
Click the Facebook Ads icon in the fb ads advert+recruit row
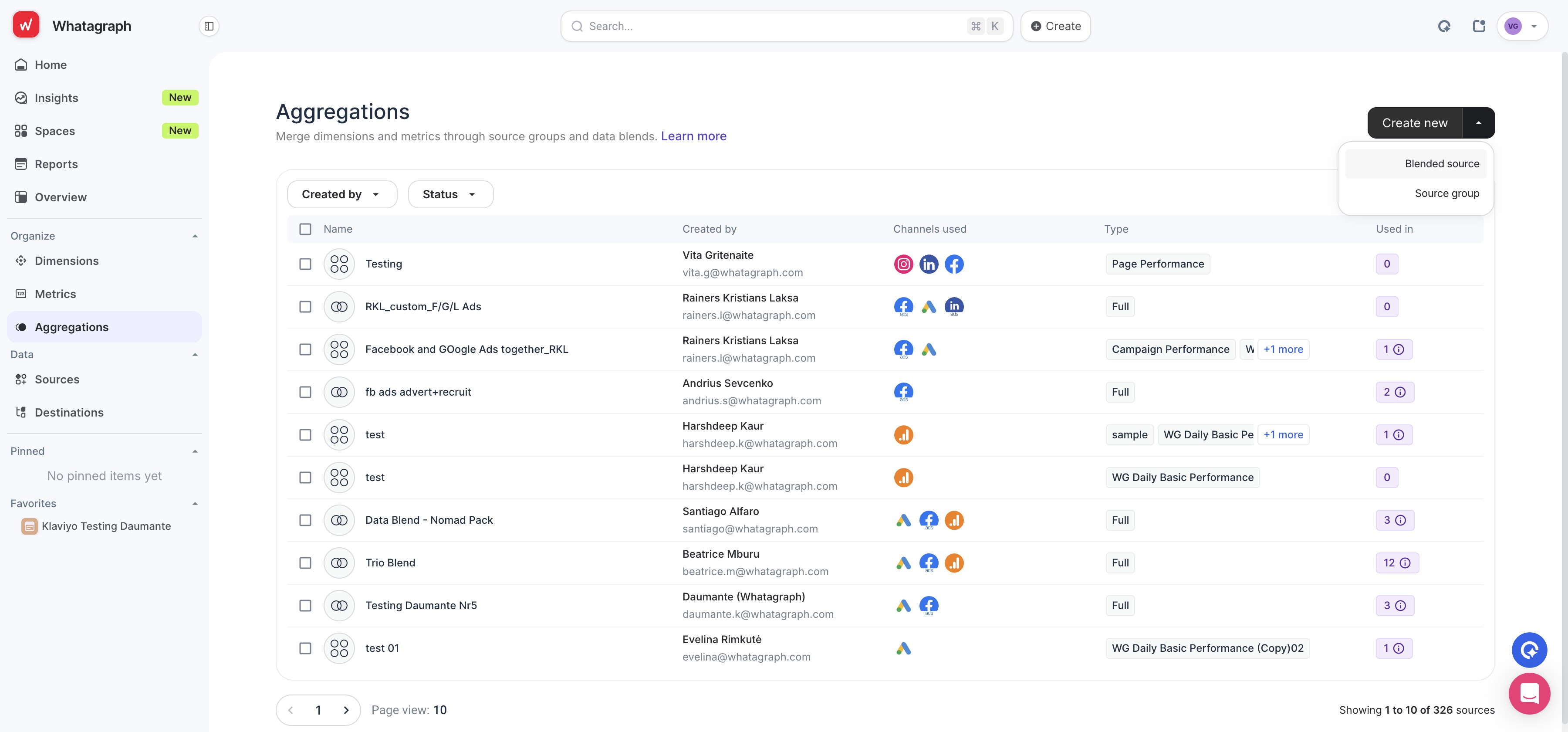pyautogui.click(x=903, y=392)
